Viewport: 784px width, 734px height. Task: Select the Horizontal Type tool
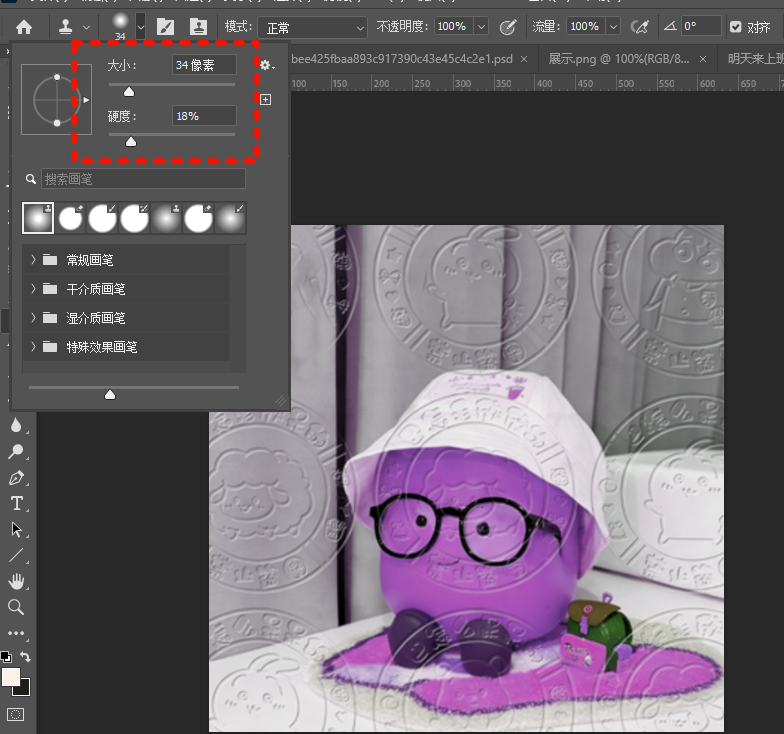coord(16,503)
